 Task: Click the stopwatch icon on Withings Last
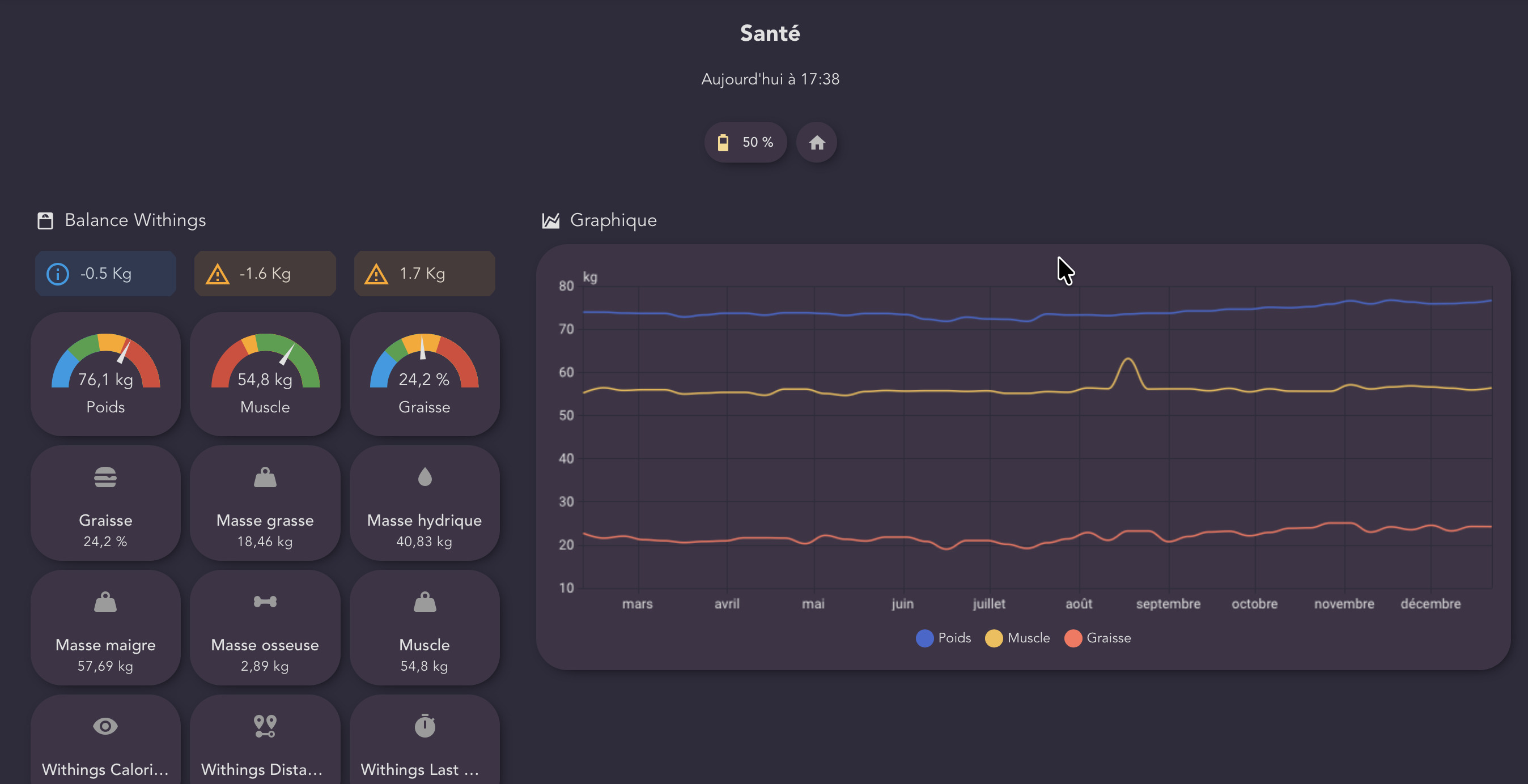coord(424,726)
